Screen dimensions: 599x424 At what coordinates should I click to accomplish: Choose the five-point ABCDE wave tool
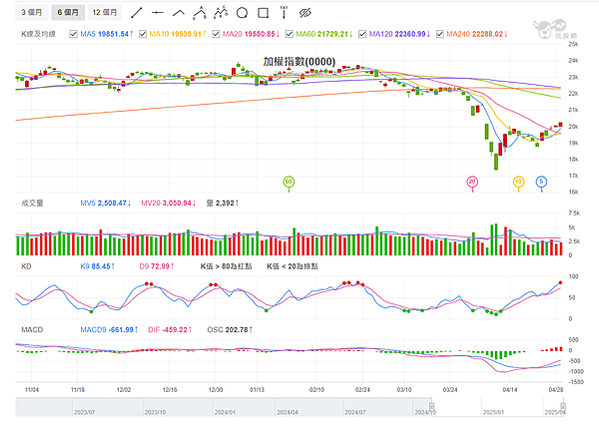[x=221, y=13]
